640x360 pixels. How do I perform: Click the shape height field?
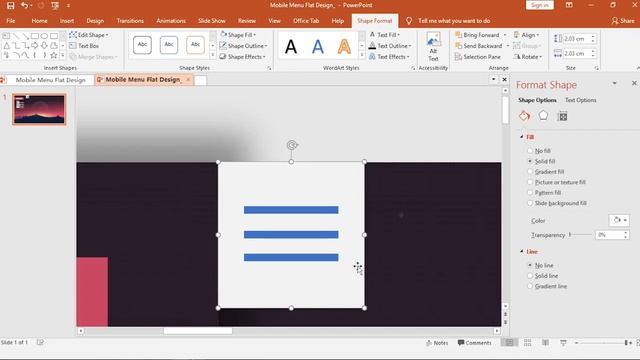(576, 39)
